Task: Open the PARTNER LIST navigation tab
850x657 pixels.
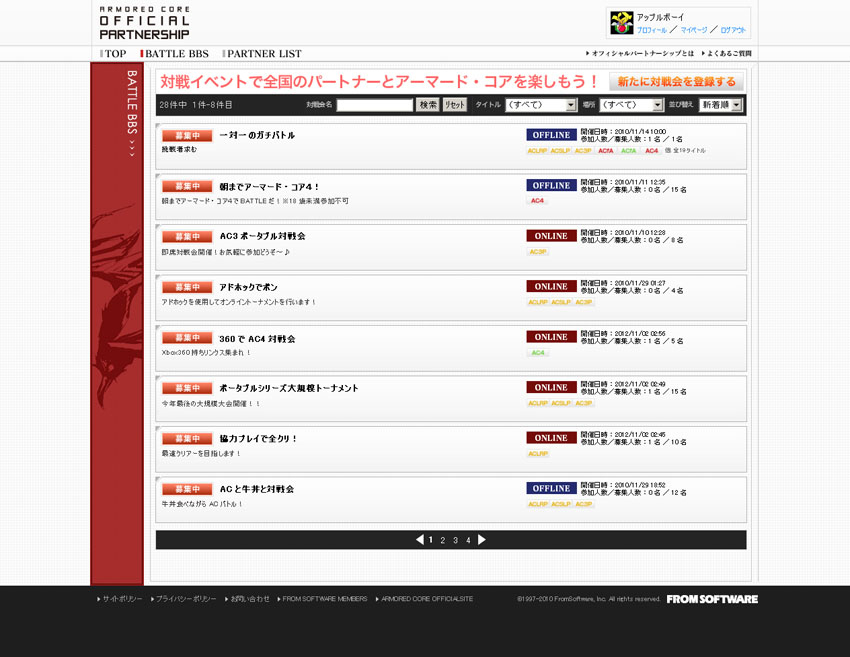Action: [264, 54]
